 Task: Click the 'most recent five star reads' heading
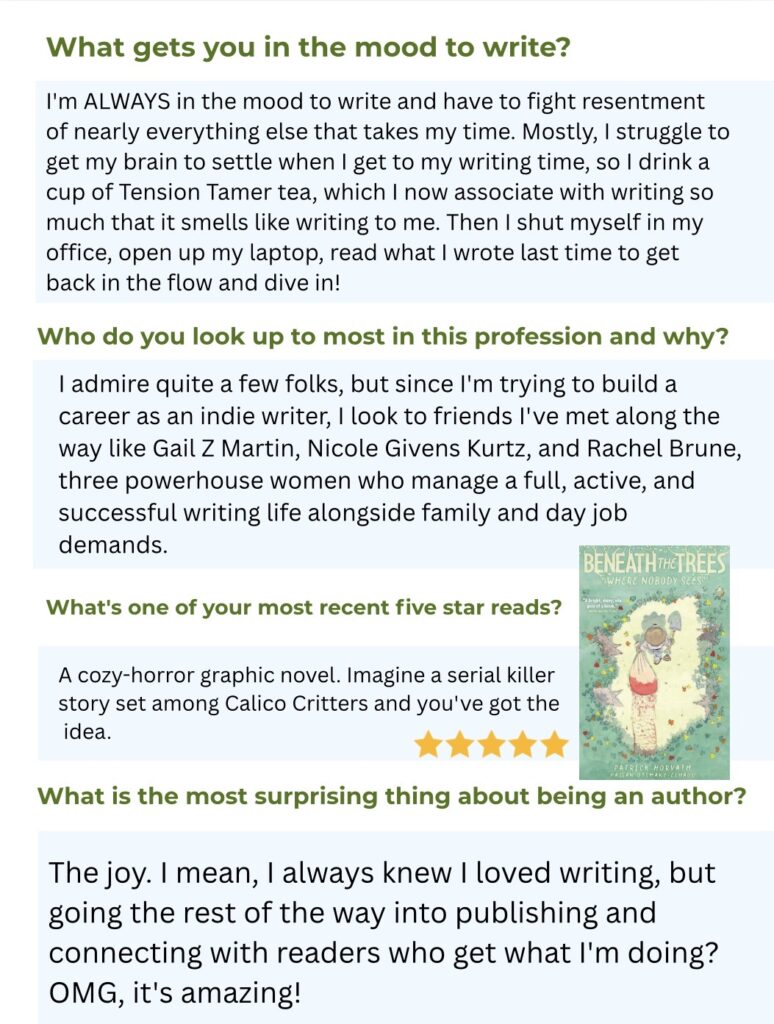pyautogui.click(x=303, y=607)
